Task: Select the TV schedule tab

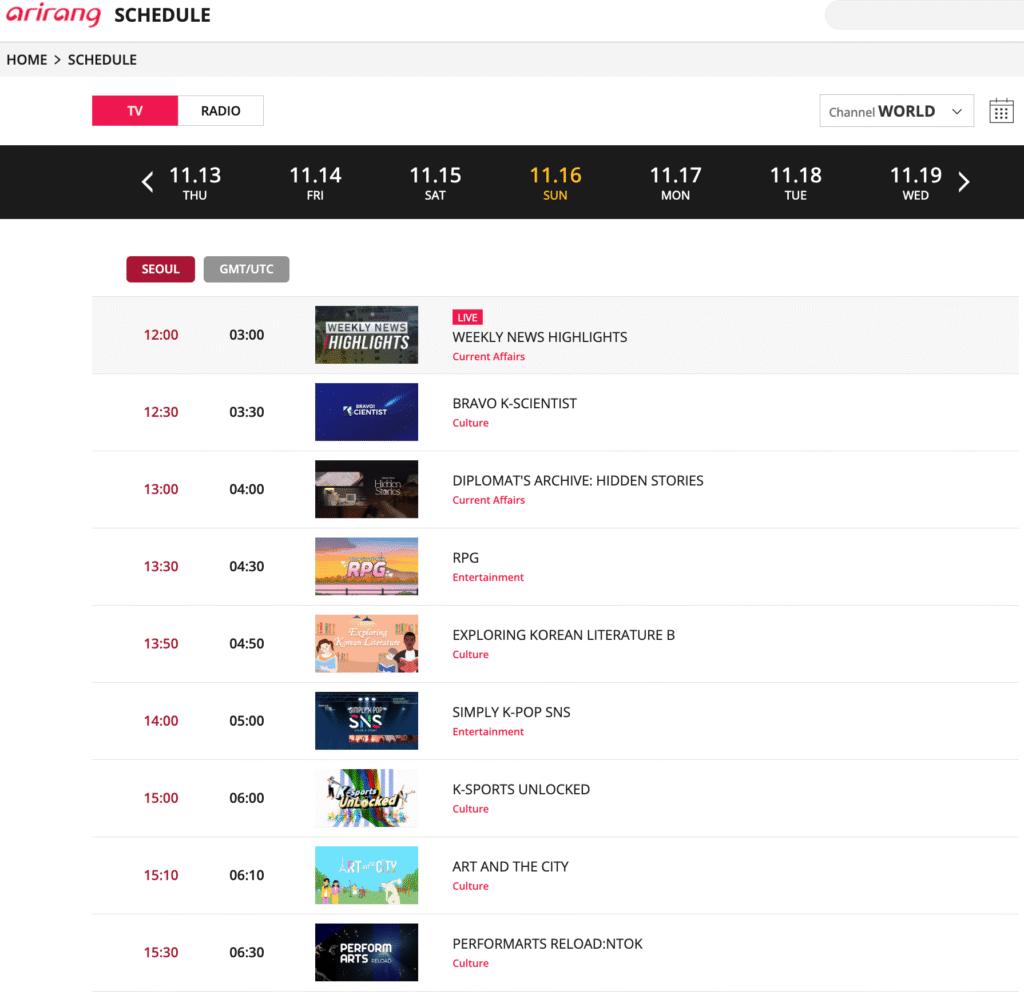Action: click(135, 111)
